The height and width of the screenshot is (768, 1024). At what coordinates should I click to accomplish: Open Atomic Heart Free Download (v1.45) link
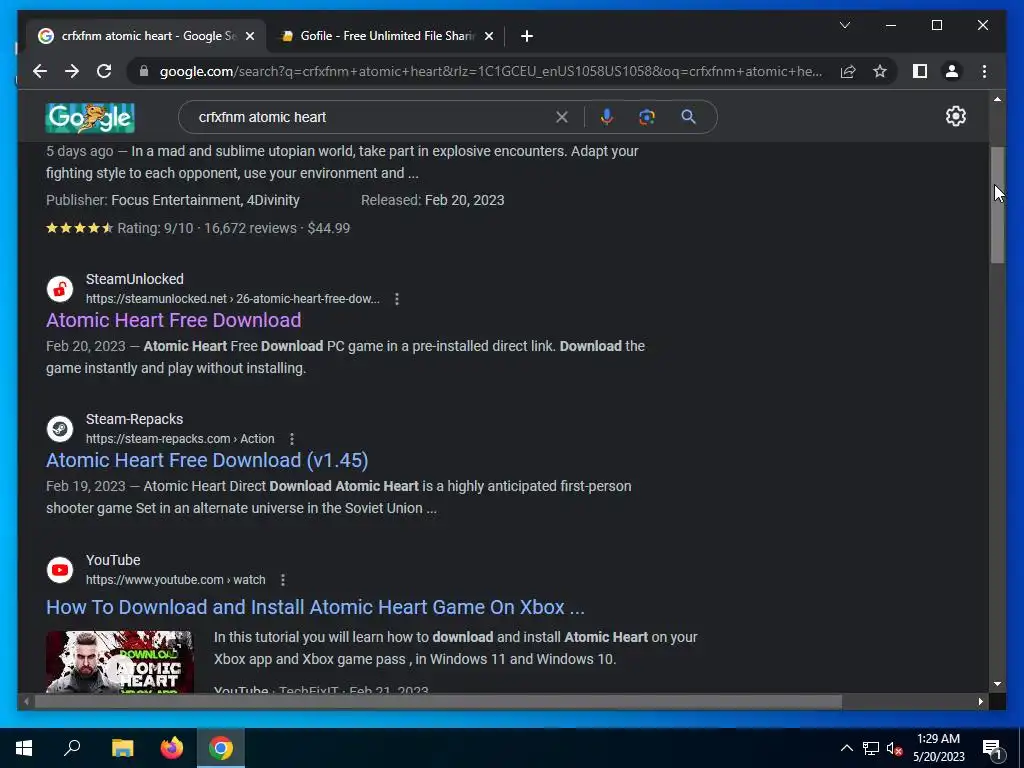(207, 460)
